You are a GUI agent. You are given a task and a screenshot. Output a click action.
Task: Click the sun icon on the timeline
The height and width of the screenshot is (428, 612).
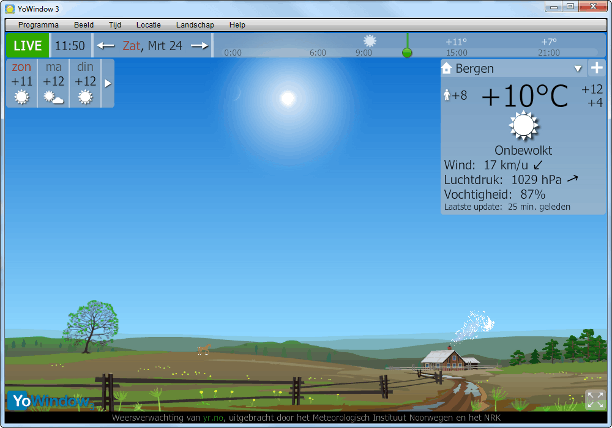tap(370, 41)
